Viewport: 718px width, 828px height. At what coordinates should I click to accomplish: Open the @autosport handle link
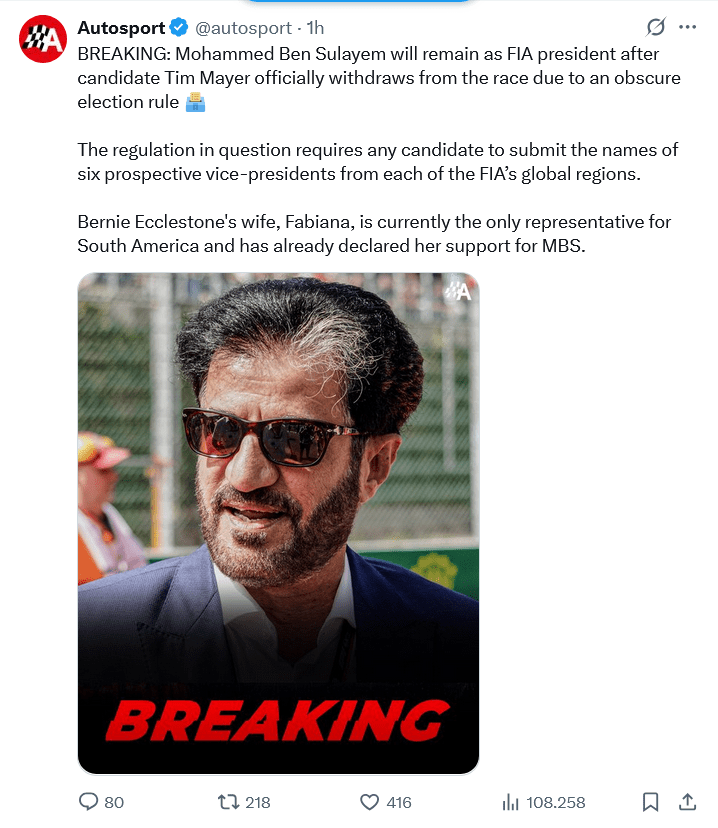243,28
